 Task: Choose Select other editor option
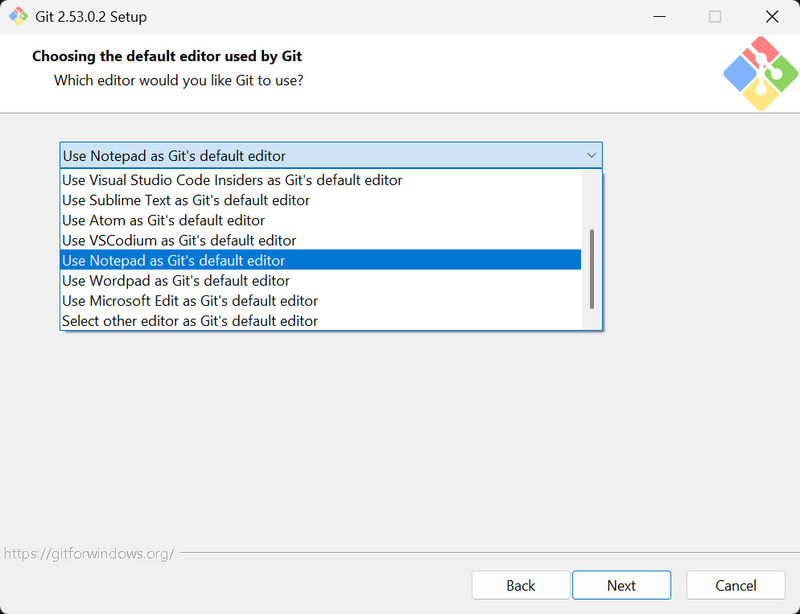pos(190,321)
